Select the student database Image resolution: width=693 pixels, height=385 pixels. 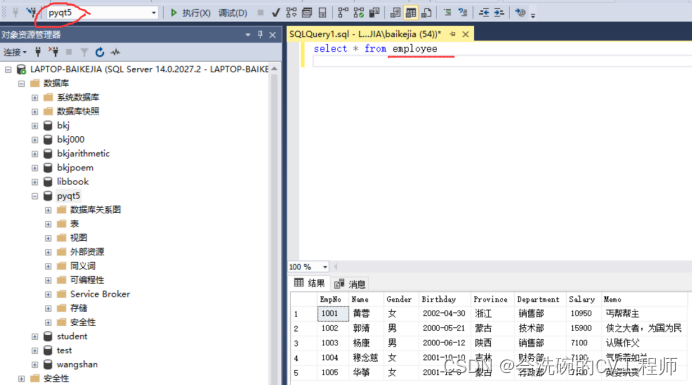pos(72,336)
